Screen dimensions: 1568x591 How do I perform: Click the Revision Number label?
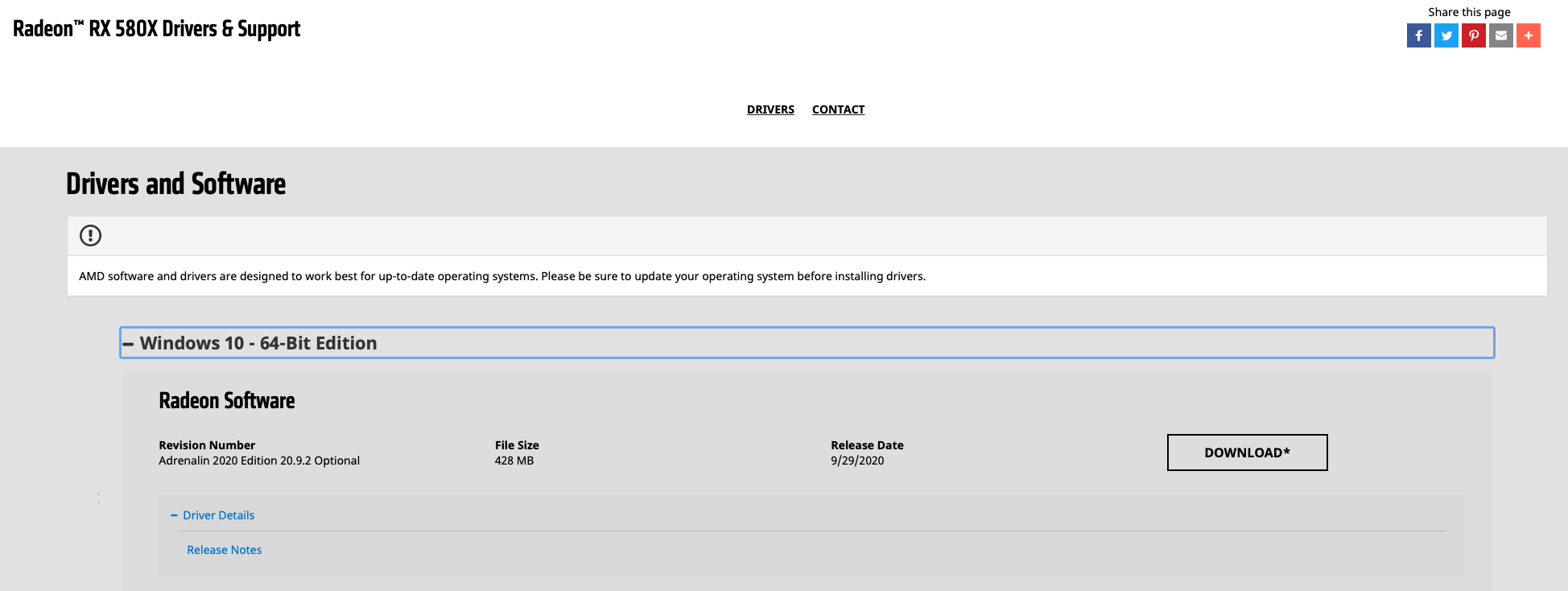point(207,445)
